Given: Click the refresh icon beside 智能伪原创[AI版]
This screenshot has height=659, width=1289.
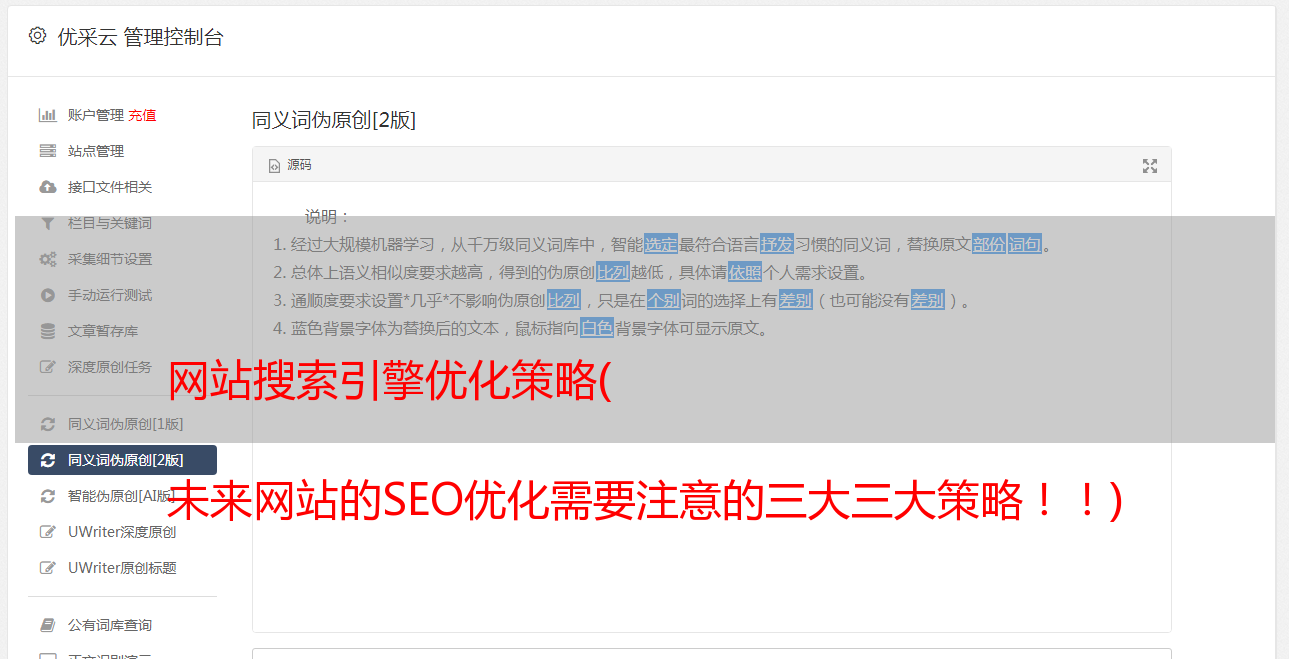Looking at the screenshot, I should tap(47, 496).
